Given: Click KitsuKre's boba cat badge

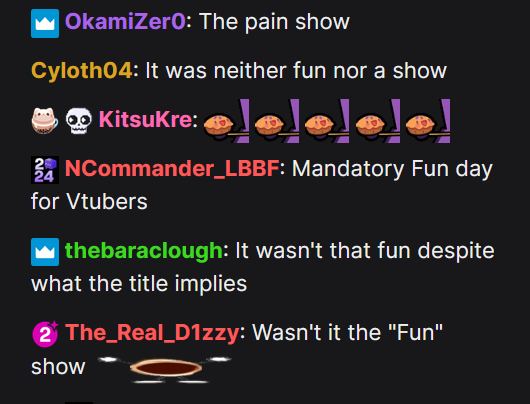Looking at the screenshot, I should [45, 120].
